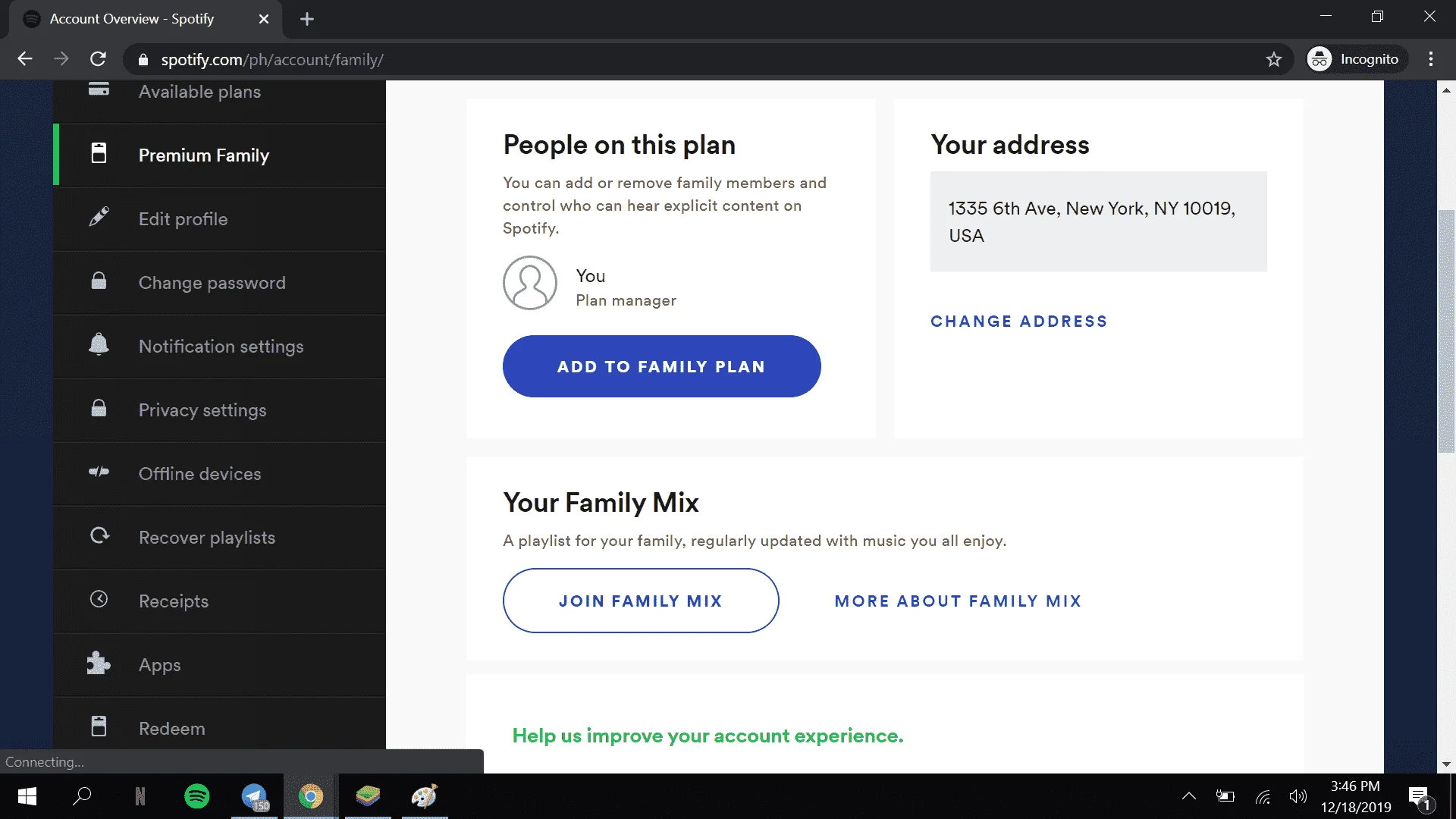Open Redeem page
Screen dimensions: 1456x819
point(220,723)
